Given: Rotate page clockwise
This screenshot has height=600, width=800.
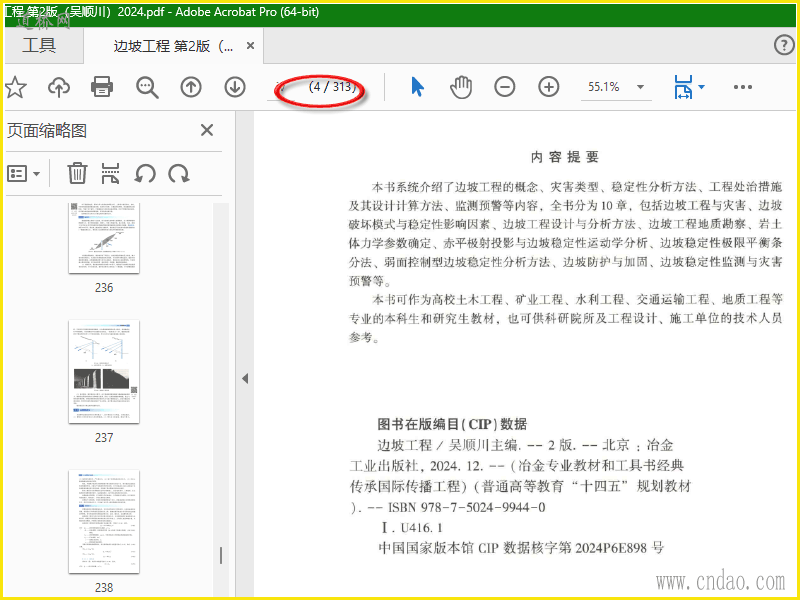Looking at the screenshot, I should [x=179, y=174].
